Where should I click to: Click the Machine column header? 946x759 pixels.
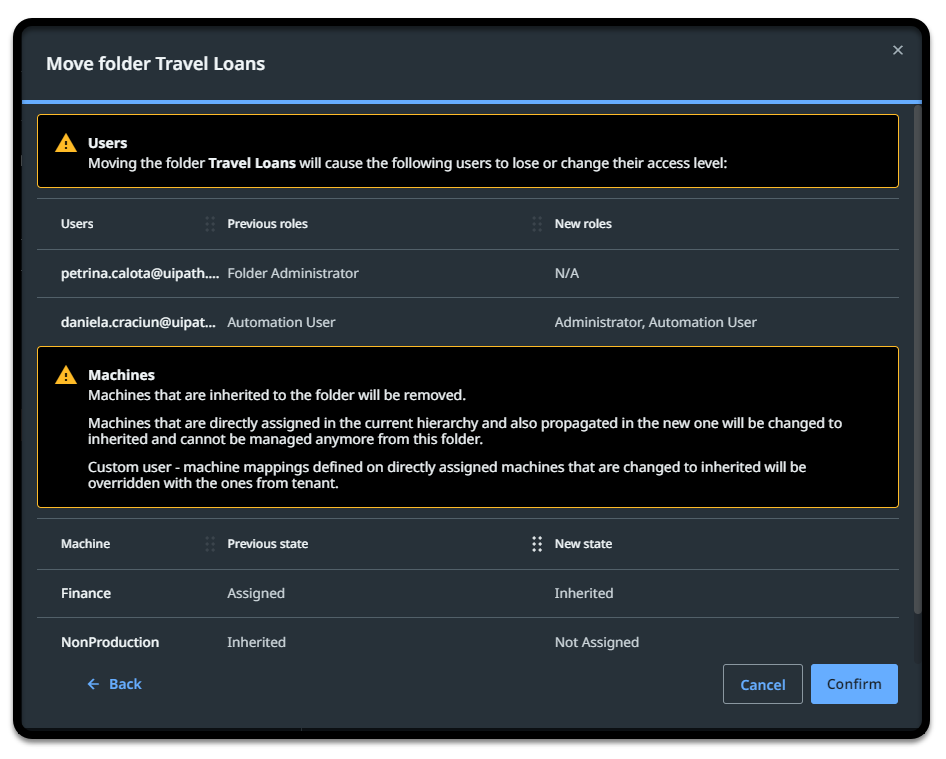(x=86, y=544)
